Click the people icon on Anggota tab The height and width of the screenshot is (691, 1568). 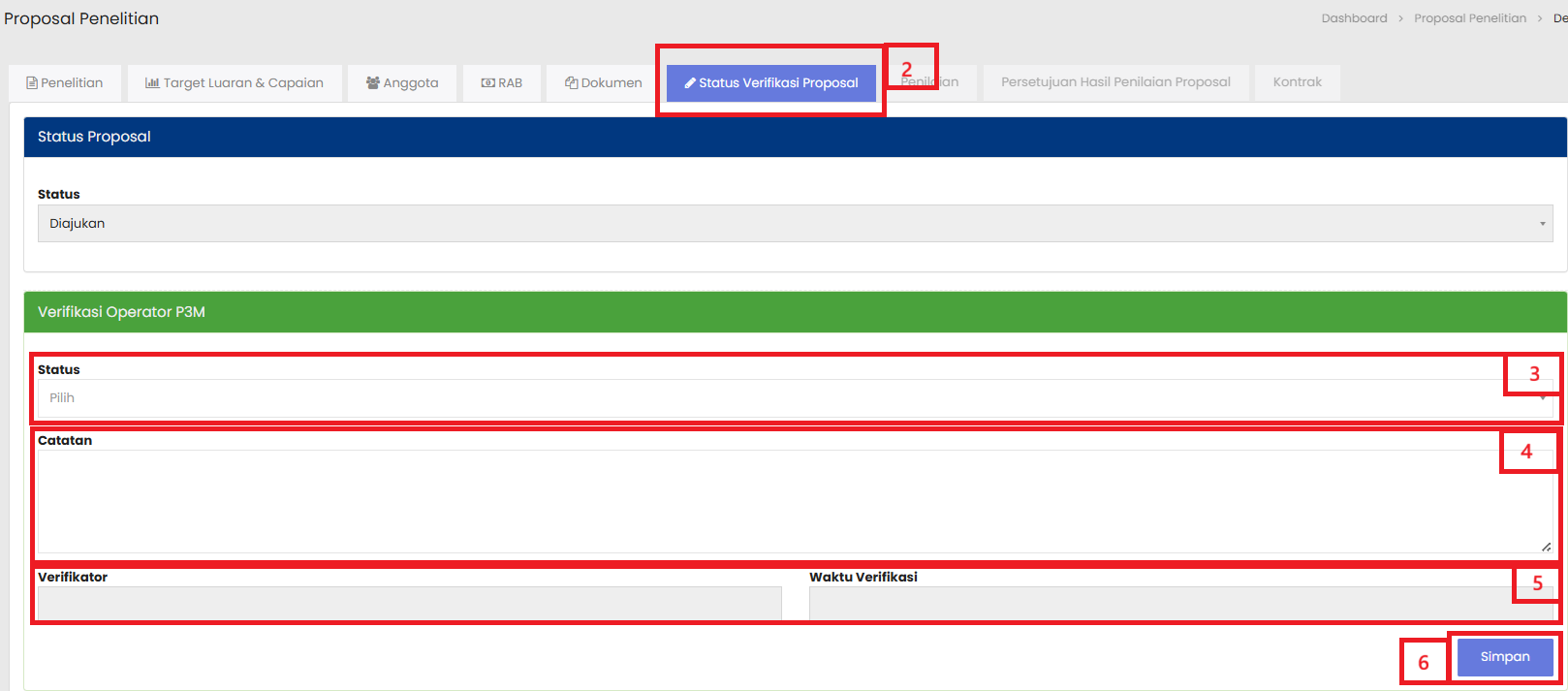[x=372, y=83]
